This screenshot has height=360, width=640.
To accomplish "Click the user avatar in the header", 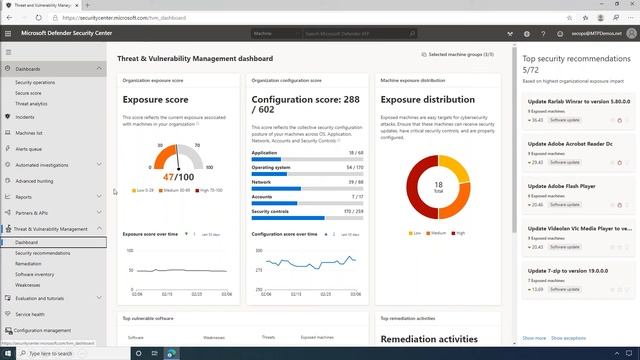I will (x=631, y=33).
